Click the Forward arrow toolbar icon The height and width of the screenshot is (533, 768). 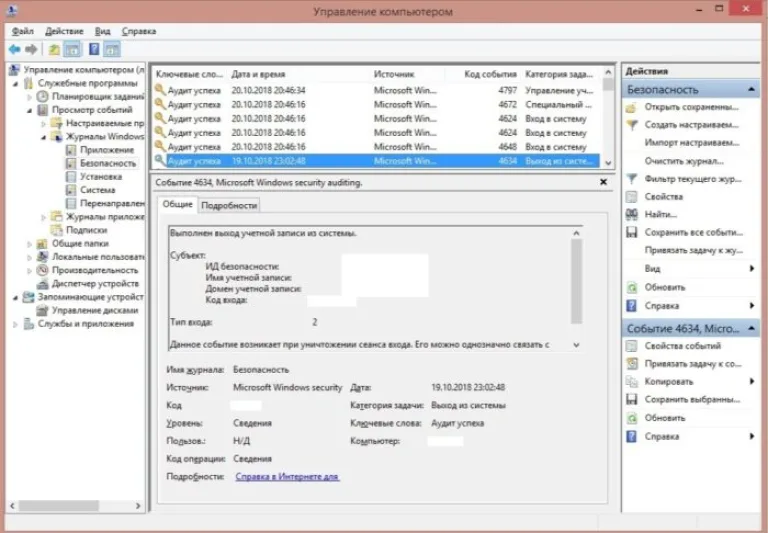point(31,49)
